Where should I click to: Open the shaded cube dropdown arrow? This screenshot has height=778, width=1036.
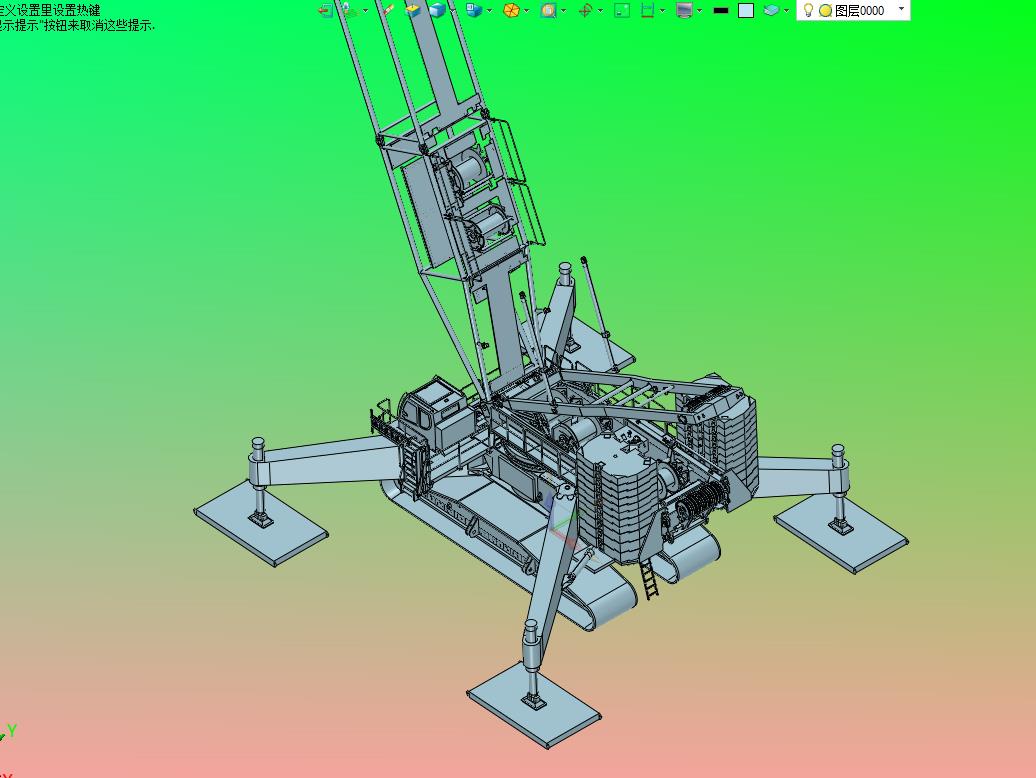click(x=453, y=11)
